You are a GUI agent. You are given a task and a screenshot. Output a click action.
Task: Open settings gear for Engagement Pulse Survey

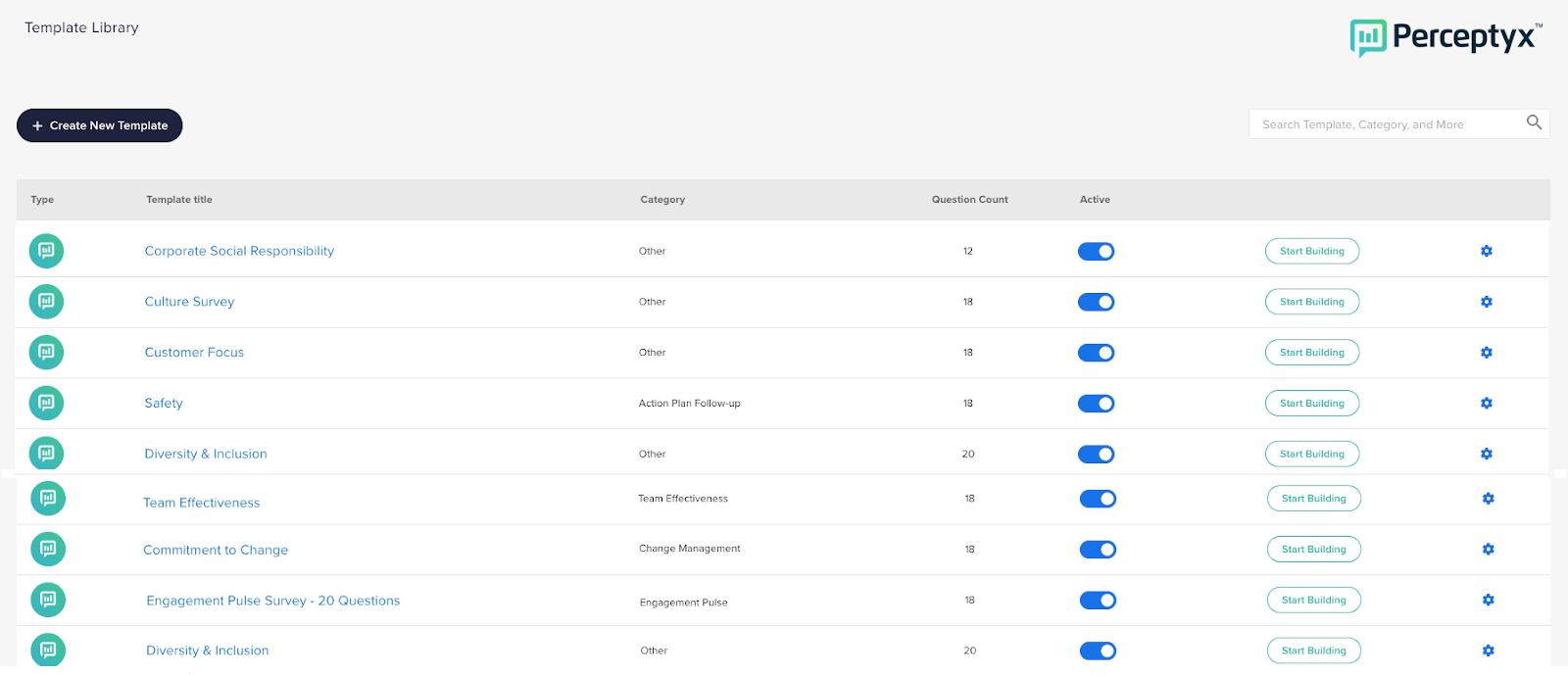(x=1489, y=600)
